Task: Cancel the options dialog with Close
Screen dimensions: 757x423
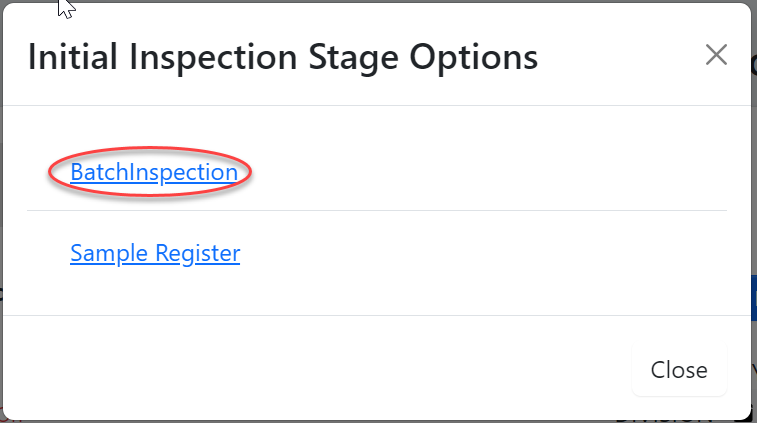Action: pos(679,370)
